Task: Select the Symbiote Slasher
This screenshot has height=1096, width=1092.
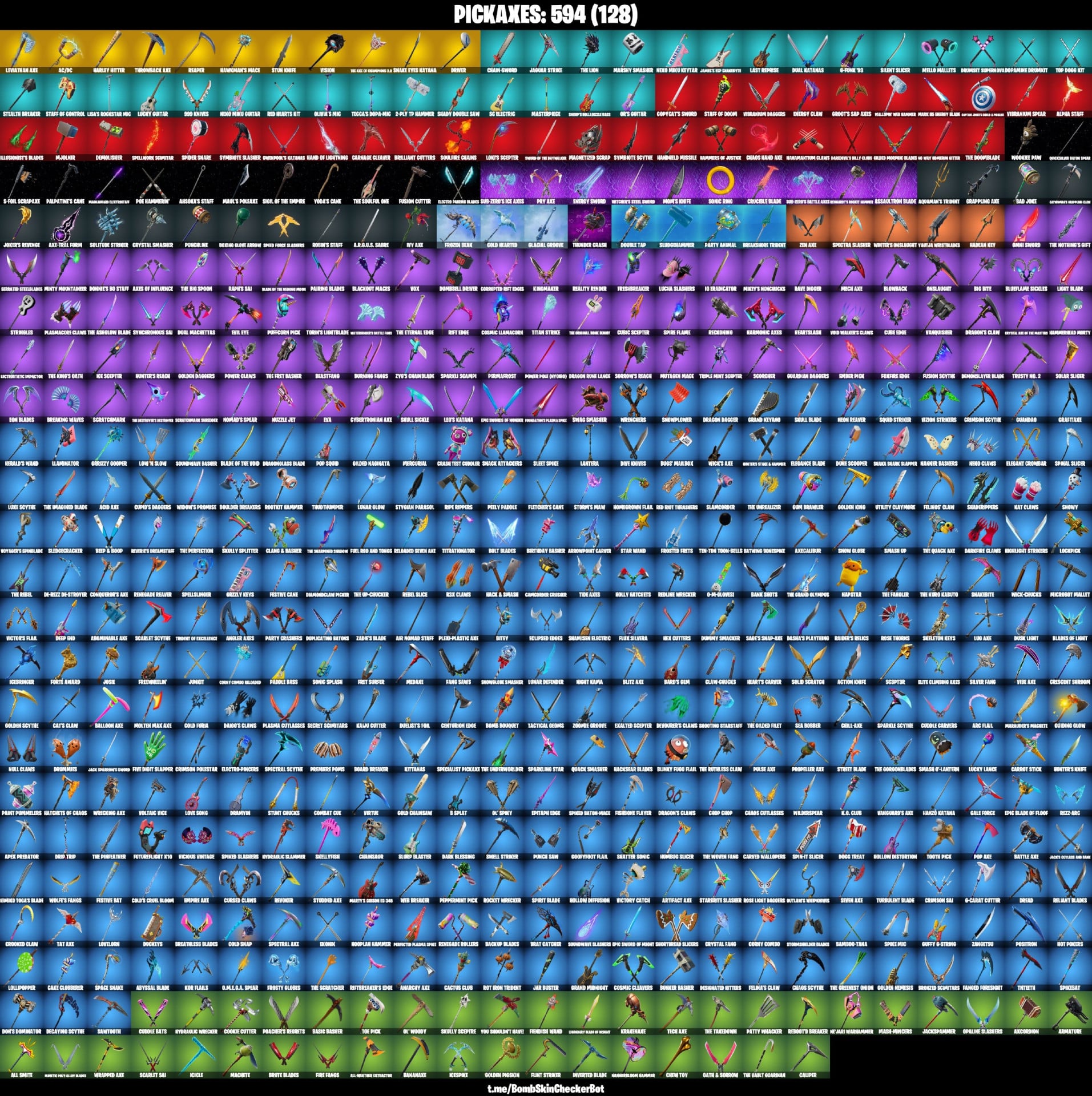Action: pos(240,140)
